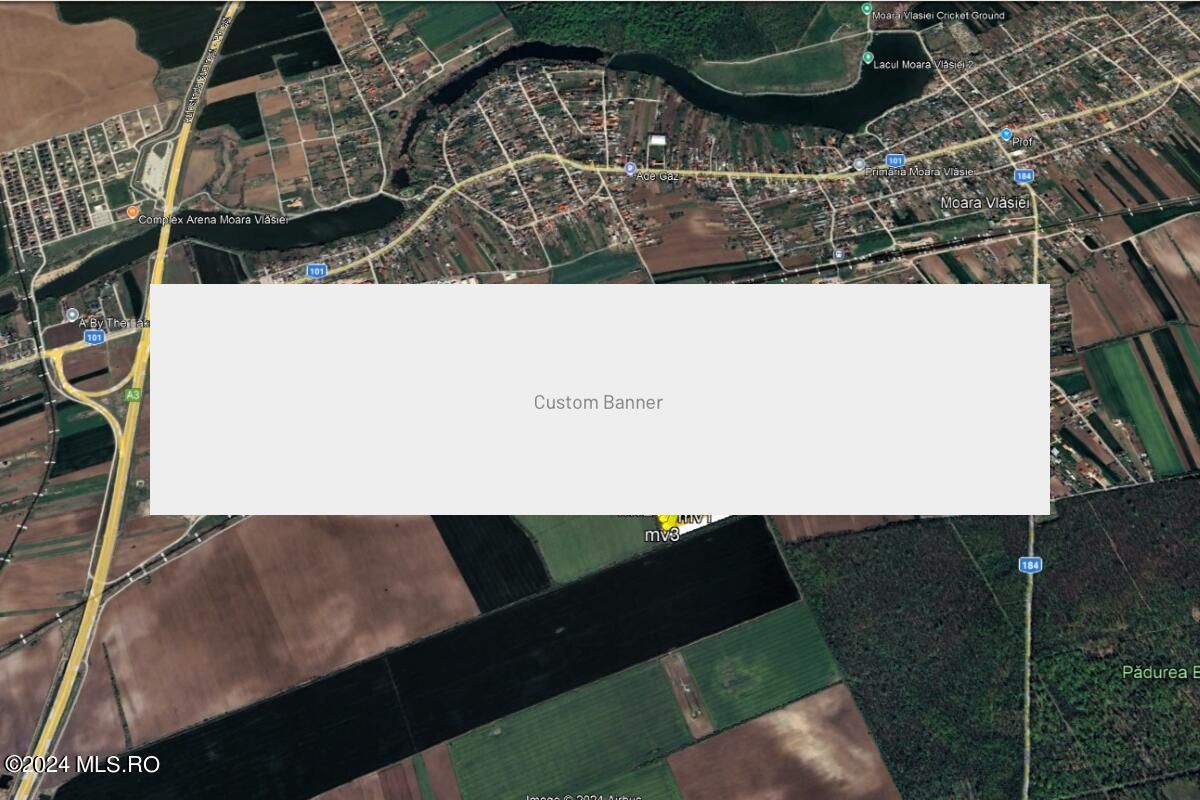
Task: Select the mv3 parcel label
Action: (x=660, y=537)
